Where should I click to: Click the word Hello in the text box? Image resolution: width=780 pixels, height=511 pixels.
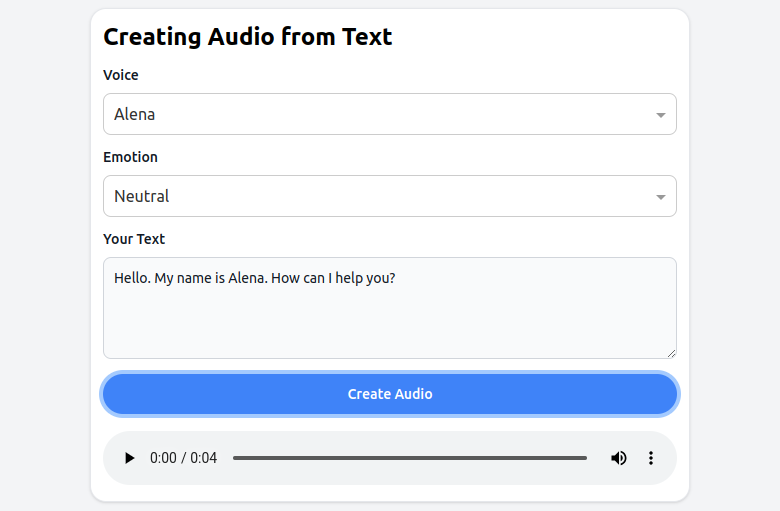point(131,278)
